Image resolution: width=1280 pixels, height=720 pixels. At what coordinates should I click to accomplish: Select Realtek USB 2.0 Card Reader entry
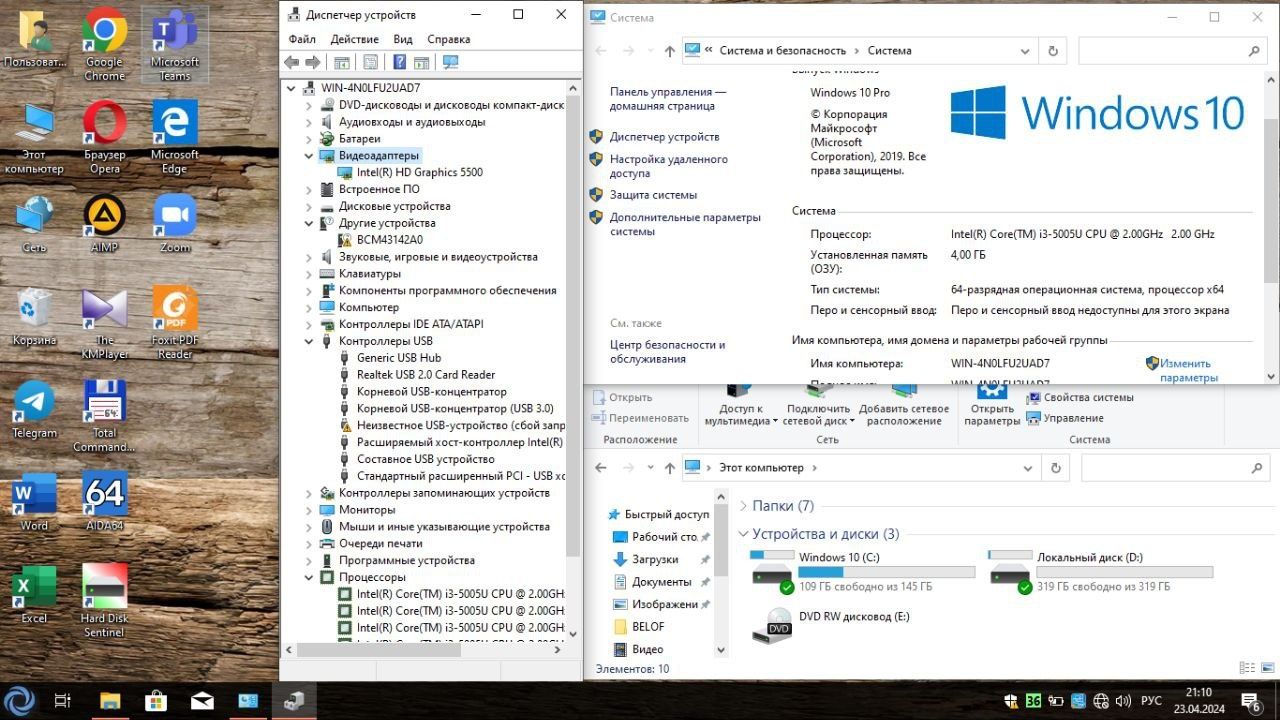[417, 375]
